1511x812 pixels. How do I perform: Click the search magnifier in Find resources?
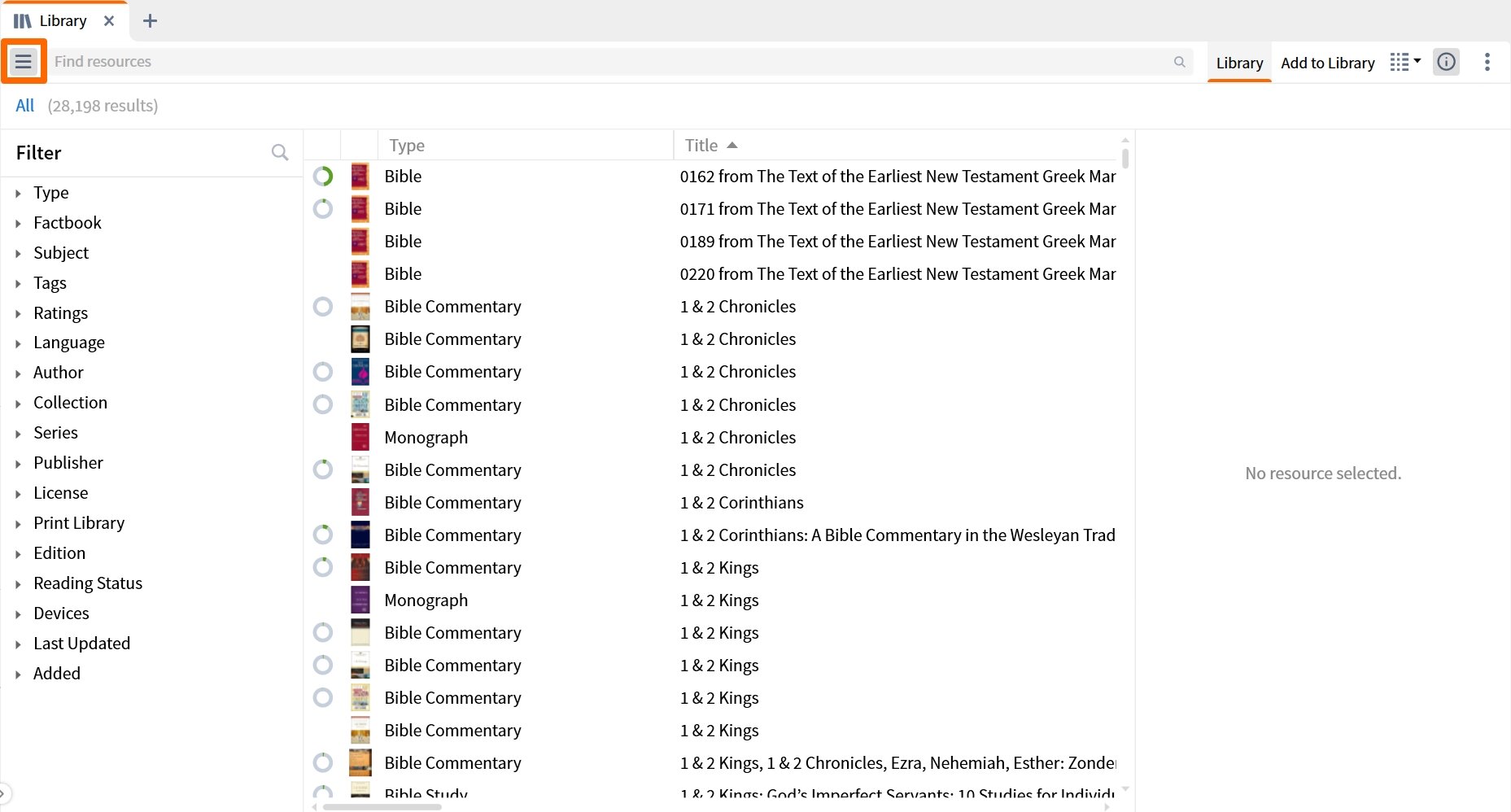1179,62
